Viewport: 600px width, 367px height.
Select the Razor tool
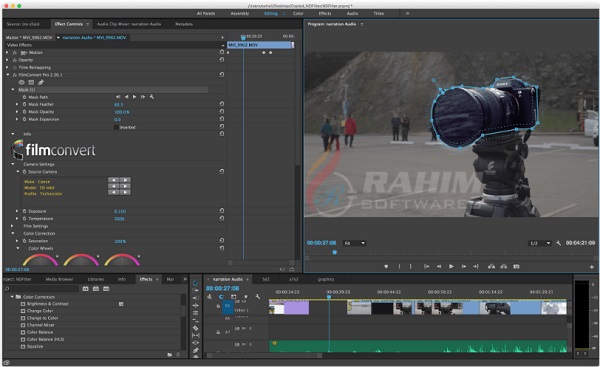pos(195,328)
